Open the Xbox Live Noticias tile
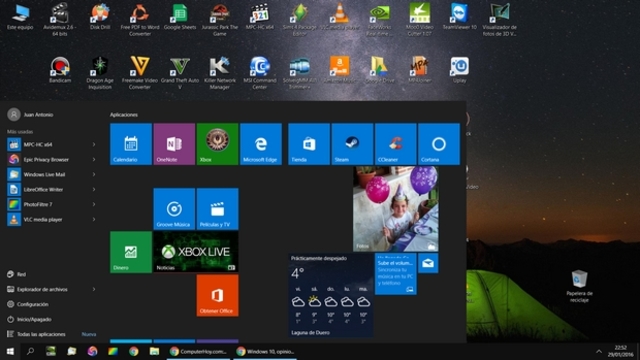 point(196,252)
